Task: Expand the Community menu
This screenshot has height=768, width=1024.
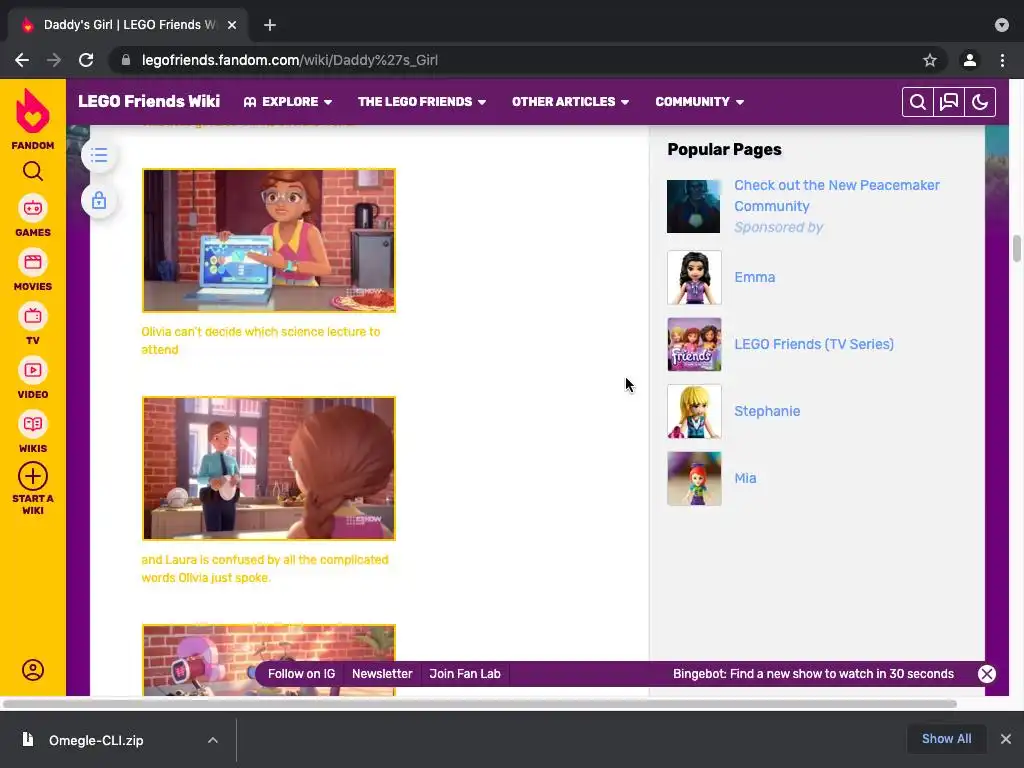Action: pyautogui.click(x=699, y=102)
